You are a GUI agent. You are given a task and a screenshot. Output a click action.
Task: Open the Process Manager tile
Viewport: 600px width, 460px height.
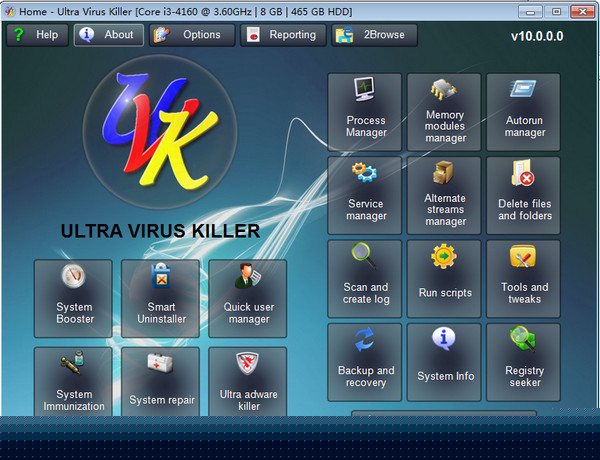pos(365,112)
